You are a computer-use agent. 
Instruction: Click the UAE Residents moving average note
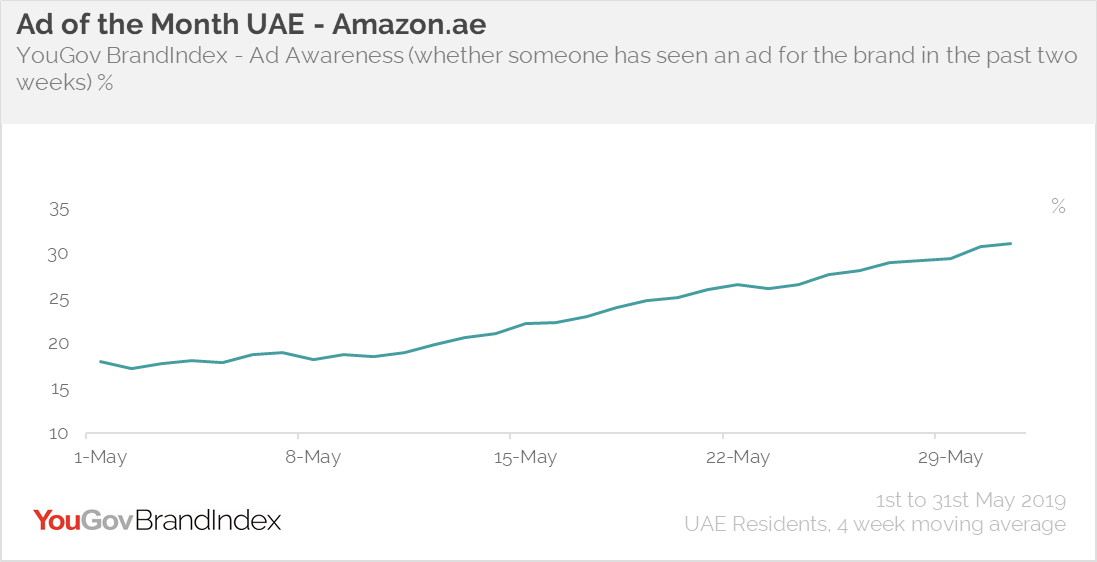point(875,524)
